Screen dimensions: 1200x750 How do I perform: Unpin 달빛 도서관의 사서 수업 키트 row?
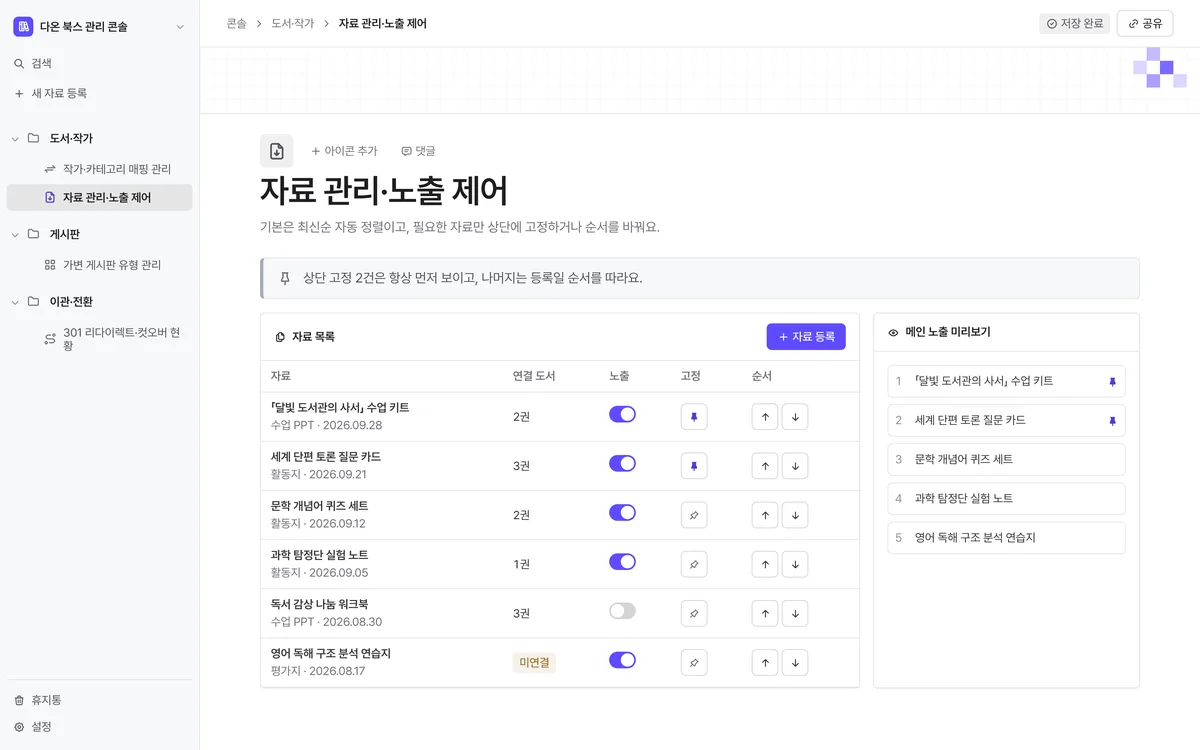pos(694,417)
